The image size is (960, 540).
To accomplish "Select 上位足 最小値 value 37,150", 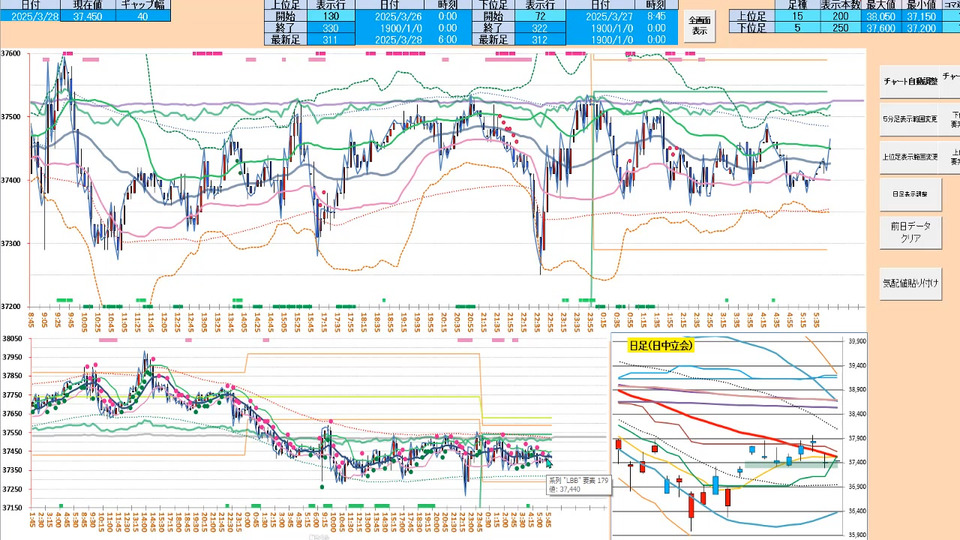I will coord(921,17).
